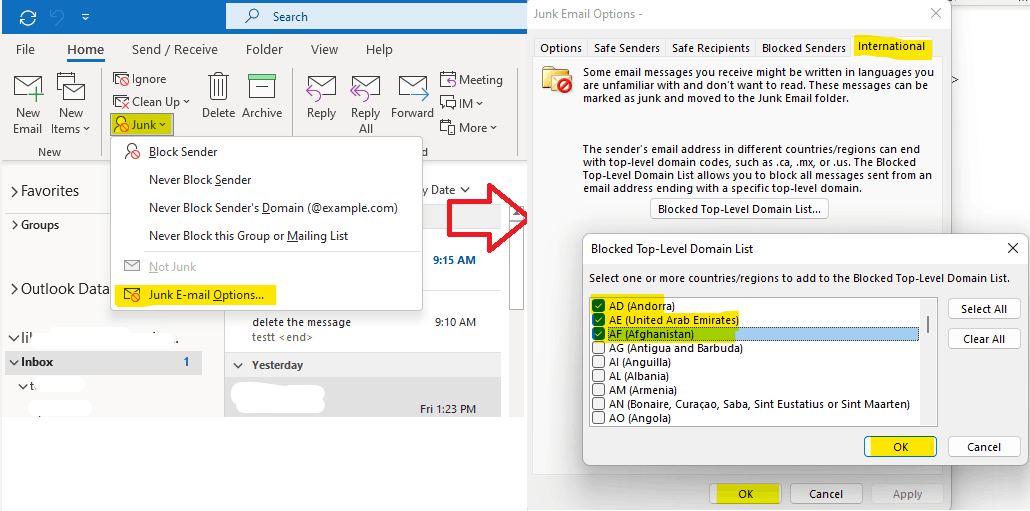Viewport: 1030px width, 511px height.
Task: Click Cancel in Blocked Top-Level Domain List
Action: pos(983,447)
